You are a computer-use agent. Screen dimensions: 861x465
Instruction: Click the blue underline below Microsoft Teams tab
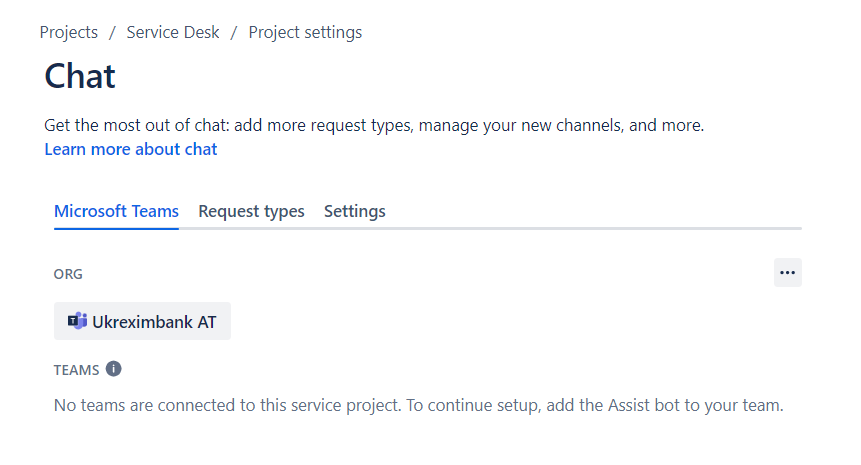(116, 228)
